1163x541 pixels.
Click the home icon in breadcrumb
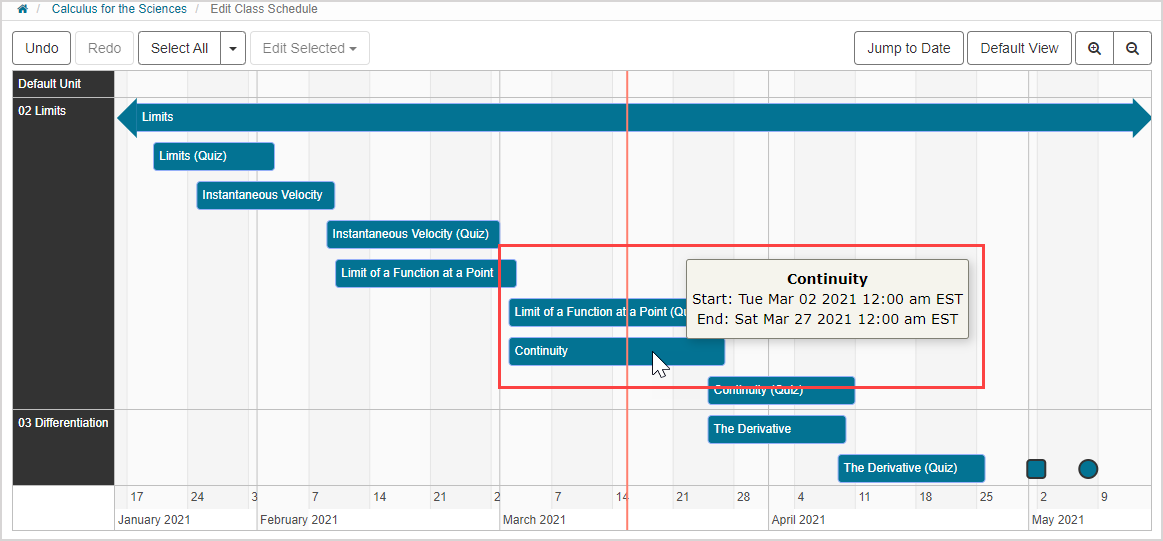(23, 9)
